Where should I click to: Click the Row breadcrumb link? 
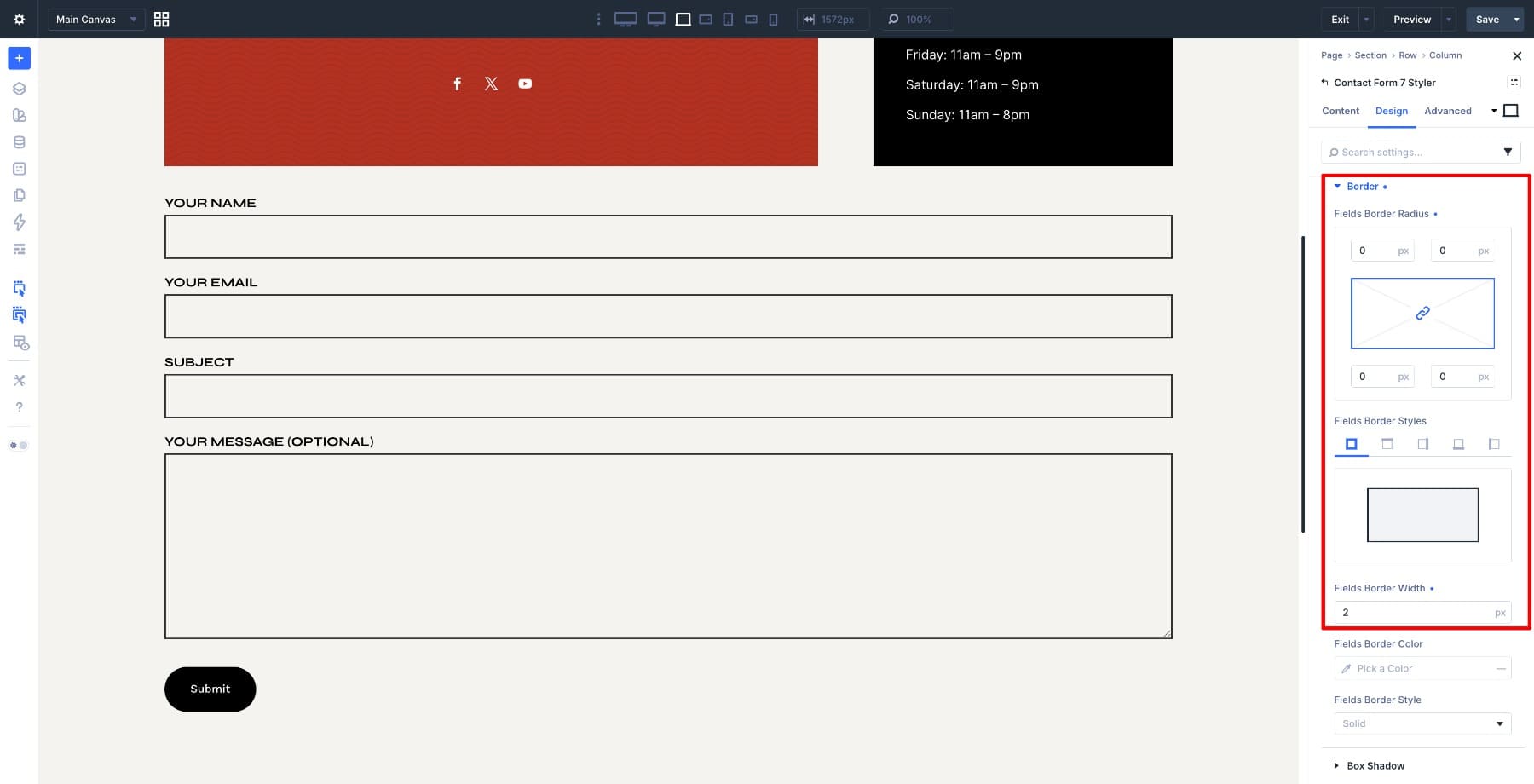tap(1408, 55)
